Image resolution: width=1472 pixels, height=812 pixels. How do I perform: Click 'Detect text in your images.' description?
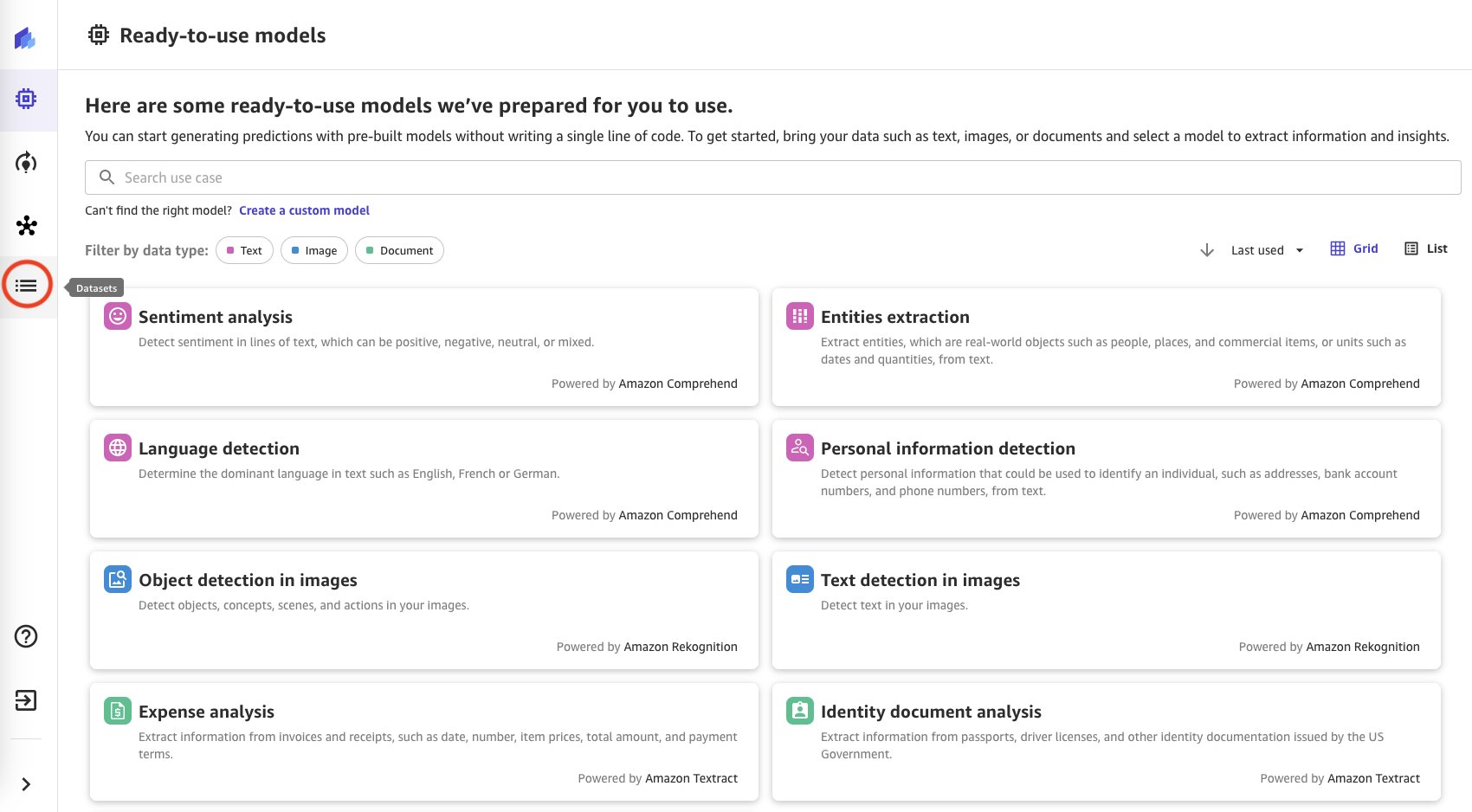[894, 605]
